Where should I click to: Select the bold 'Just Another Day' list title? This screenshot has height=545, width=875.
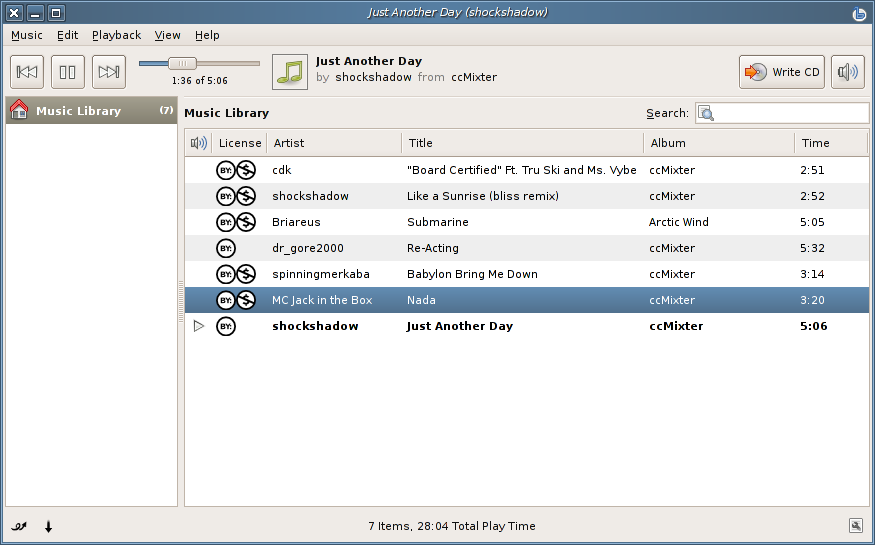click(459, 326)
